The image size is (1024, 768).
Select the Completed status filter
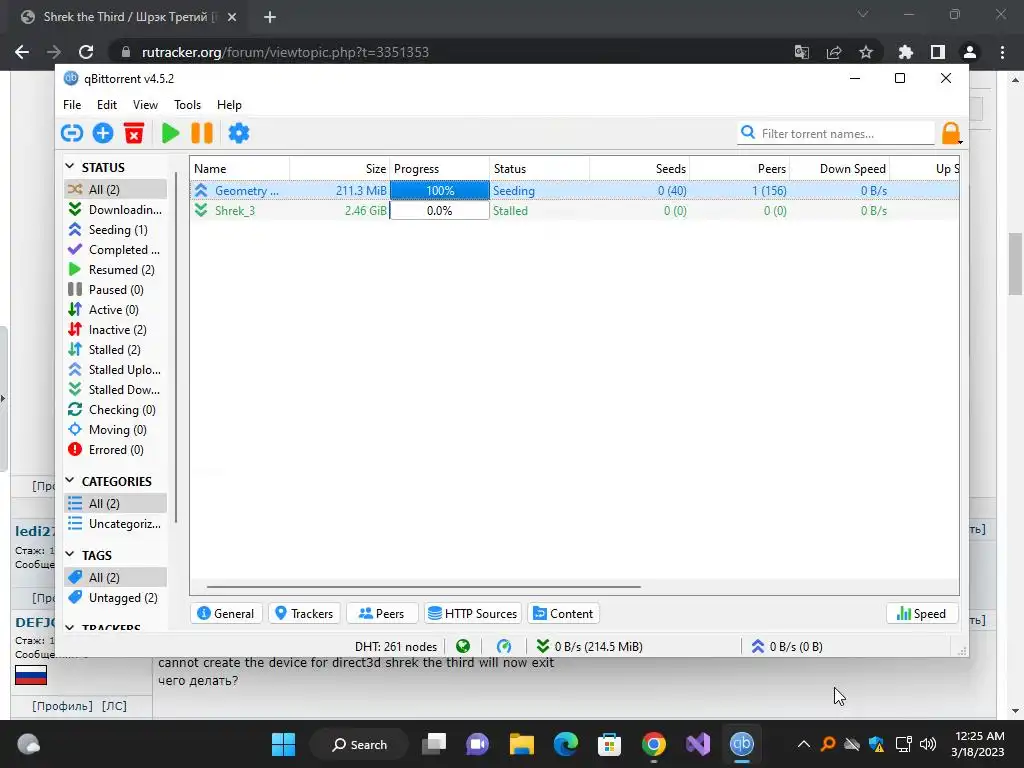116,250
